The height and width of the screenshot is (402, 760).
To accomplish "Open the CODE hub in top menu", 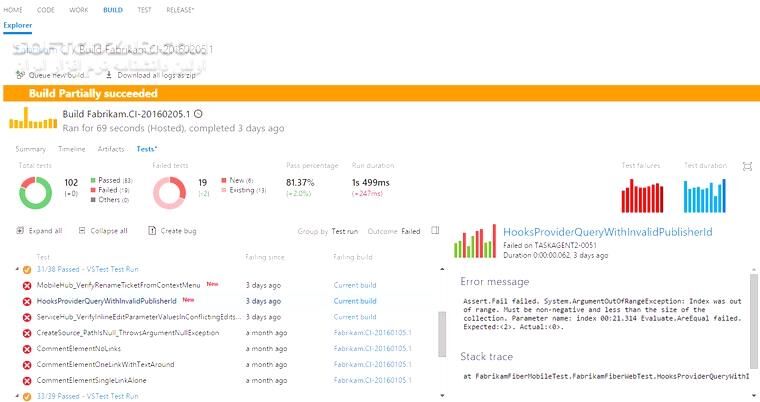I will (x=48, y=8).
